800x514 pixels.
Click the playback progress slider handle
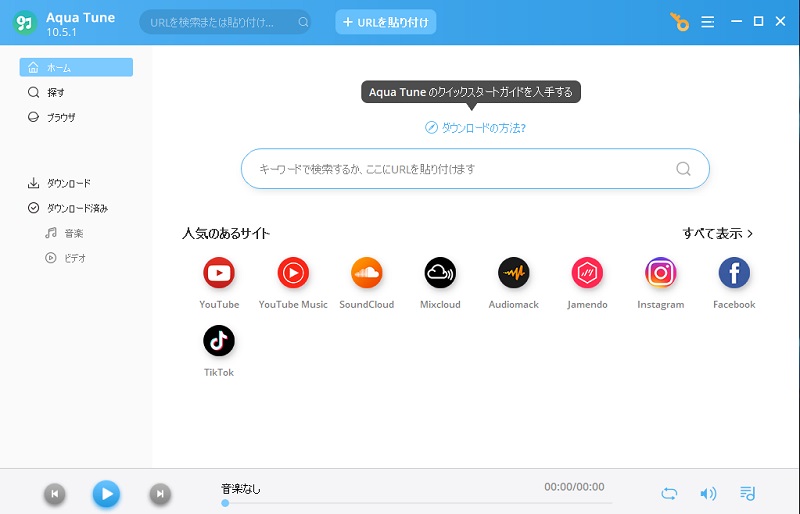click(x=225, y=503)
